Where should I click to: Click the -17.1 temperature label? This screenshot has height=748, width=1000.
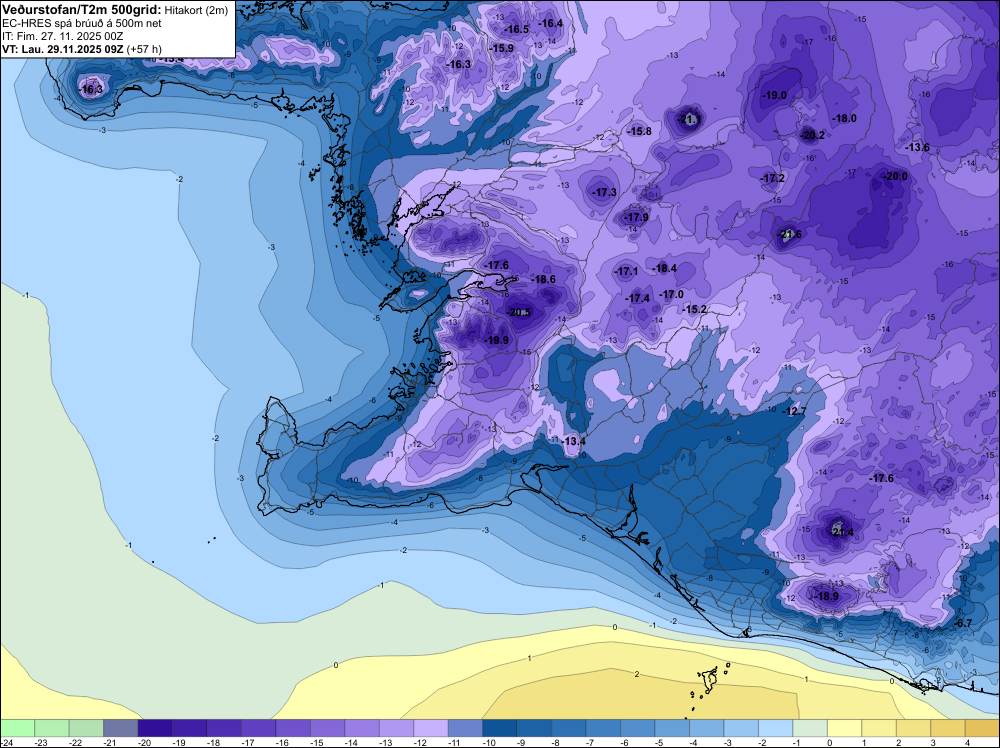click(x=626, y=272)
